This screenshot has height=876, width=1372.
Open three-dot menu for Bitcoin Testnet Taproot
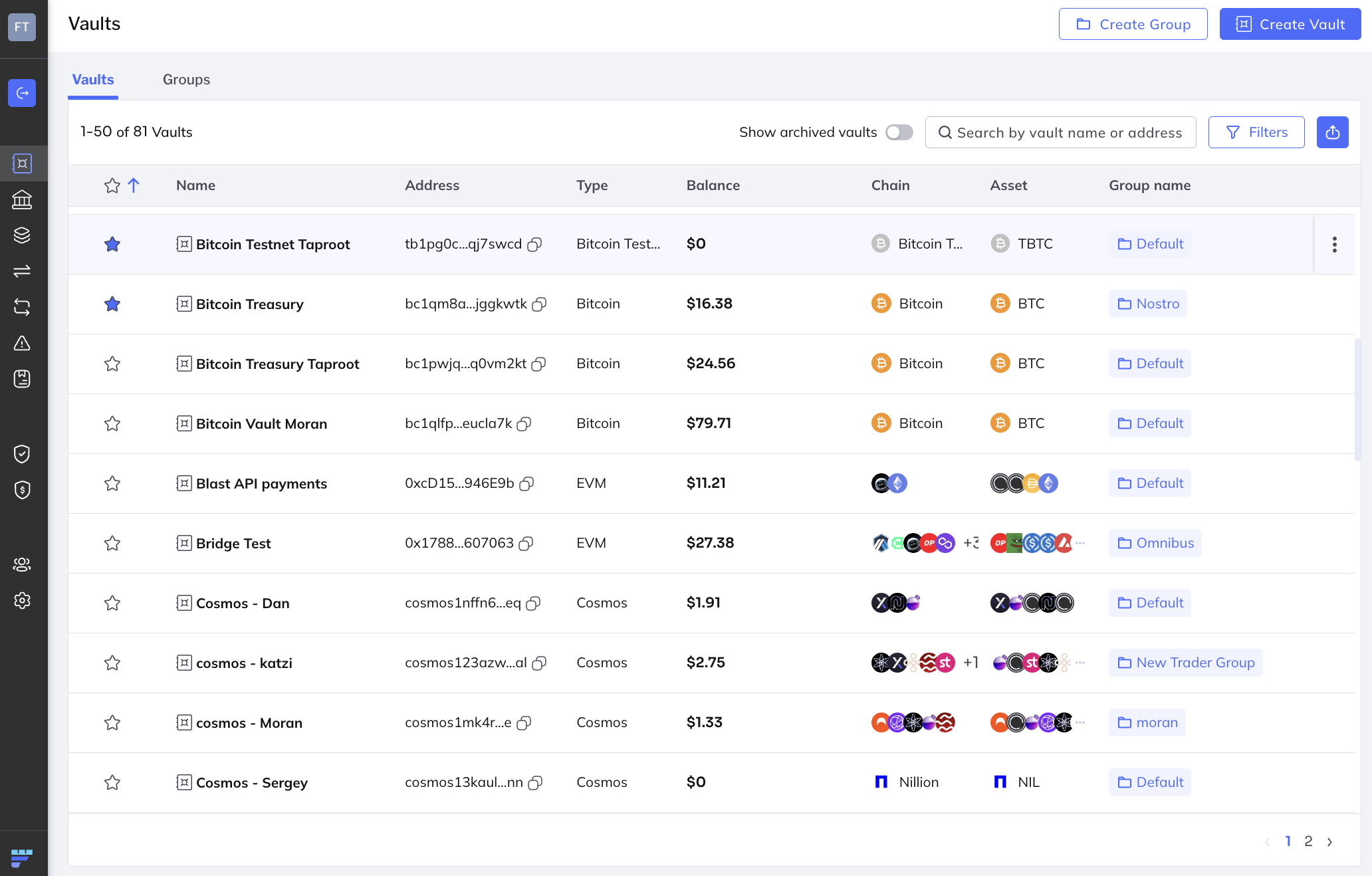click(x=1334, y=245)
